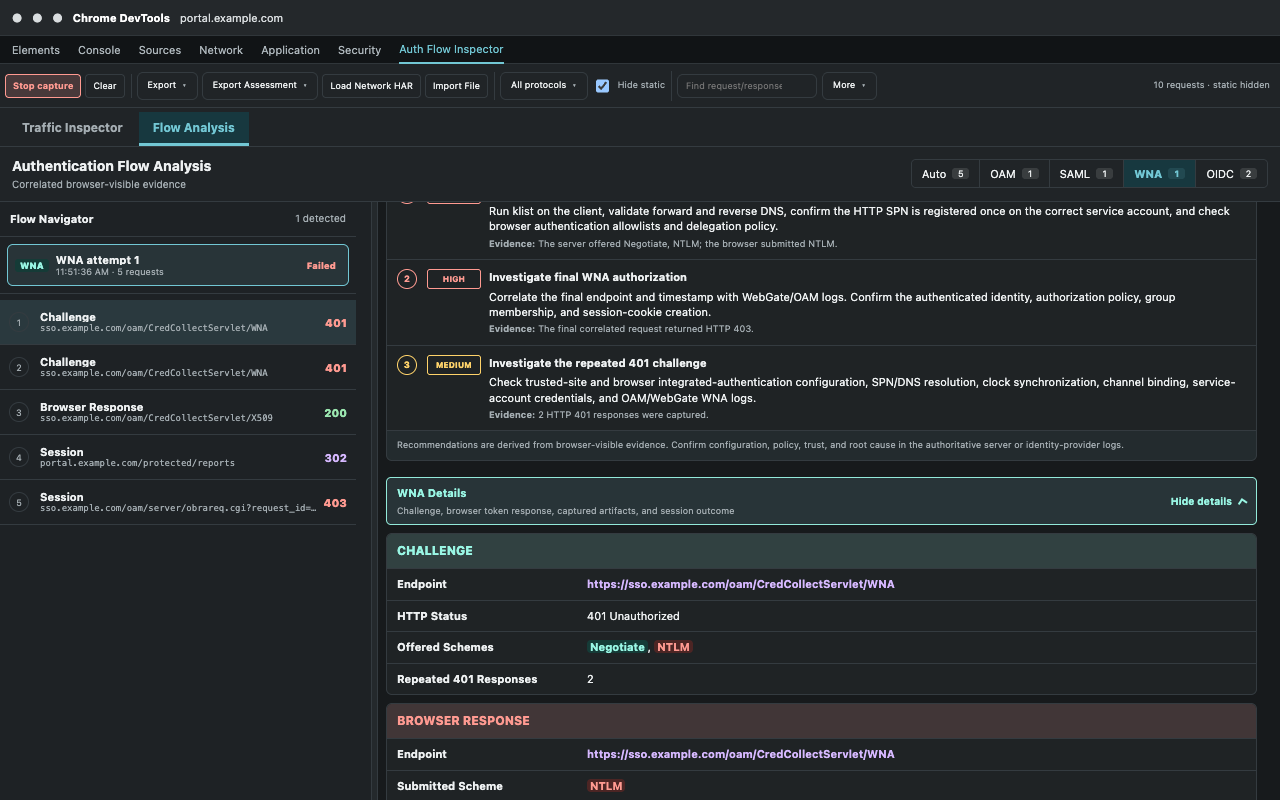Open the Browser Response endpoint URL link
Image resolution: width=1280 pixels, height=800 pixels.
[x=741, y=754]
